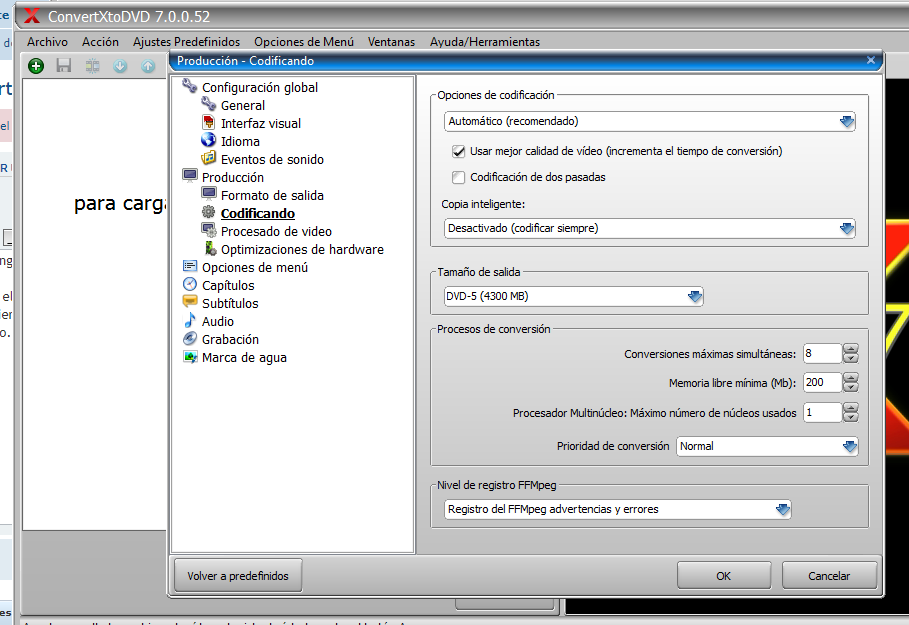This screenshot has height=625, width=909.
Task: Open the Copia inteligente dropdown
Action: tap(649, 228)
